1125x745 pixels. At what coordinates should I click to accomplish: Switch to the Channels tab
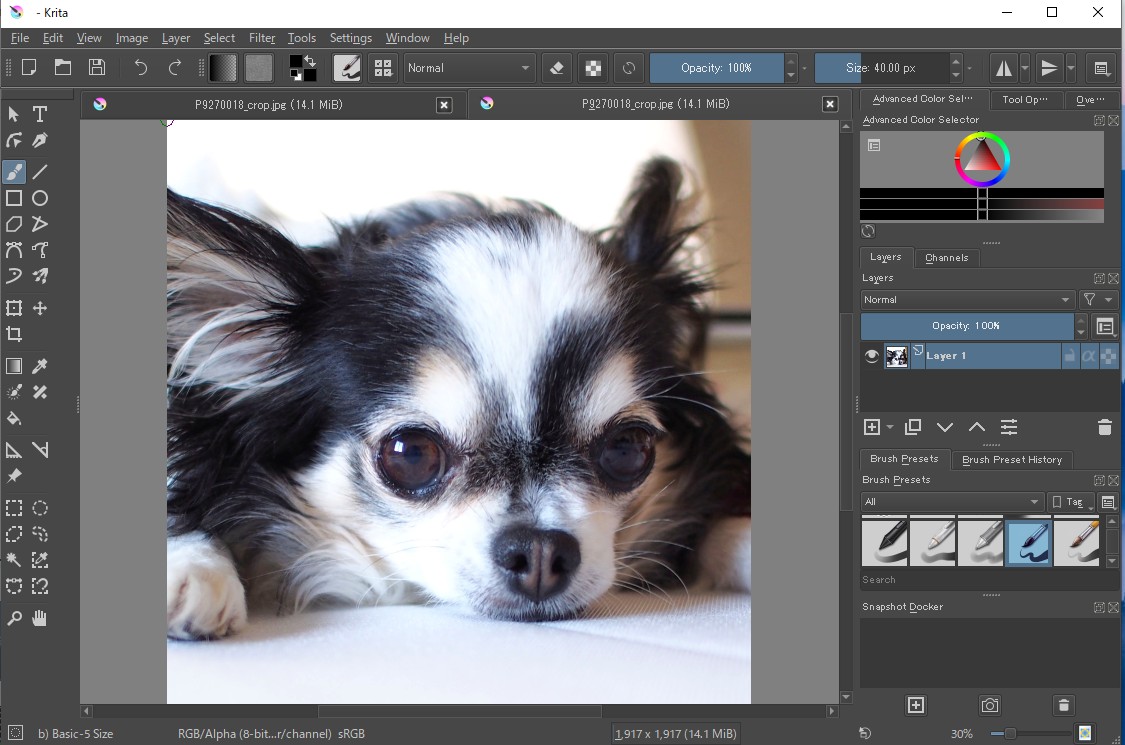coord(946,258)
